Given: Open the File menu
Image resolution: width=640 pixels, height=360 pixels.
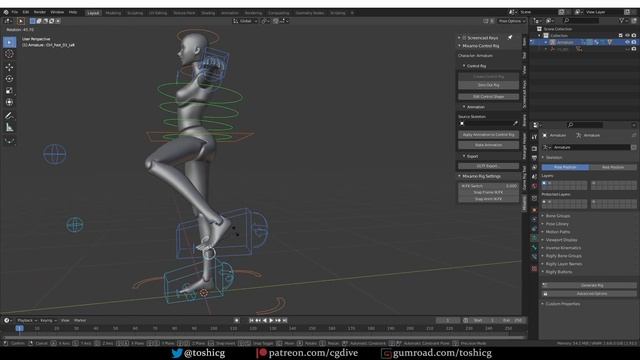Looking at the screenshot, I should click(x=15, y=12).
